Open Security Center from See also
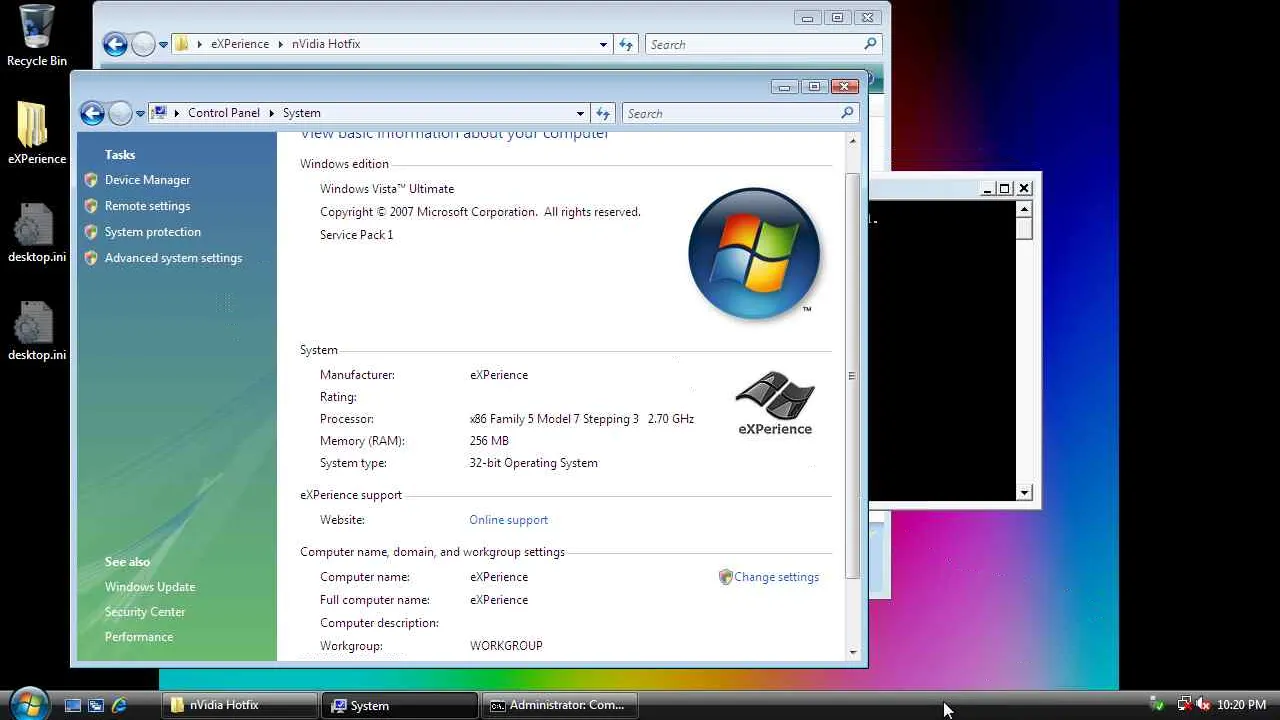This screenshot has height=720, width=1280. (145, 612)
